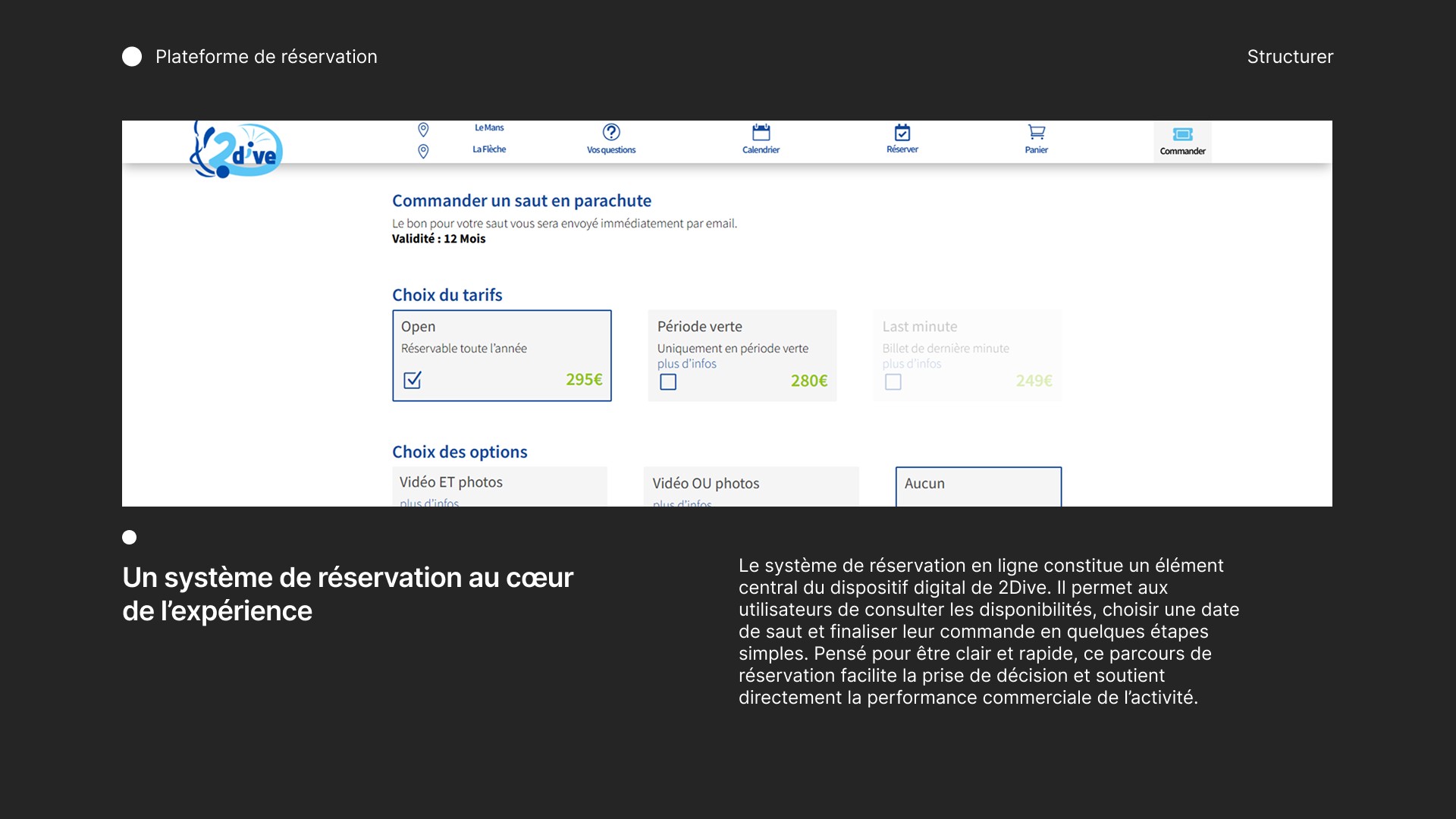
Task: Choose the Aucun option card
Action: [x=978, y=485]
